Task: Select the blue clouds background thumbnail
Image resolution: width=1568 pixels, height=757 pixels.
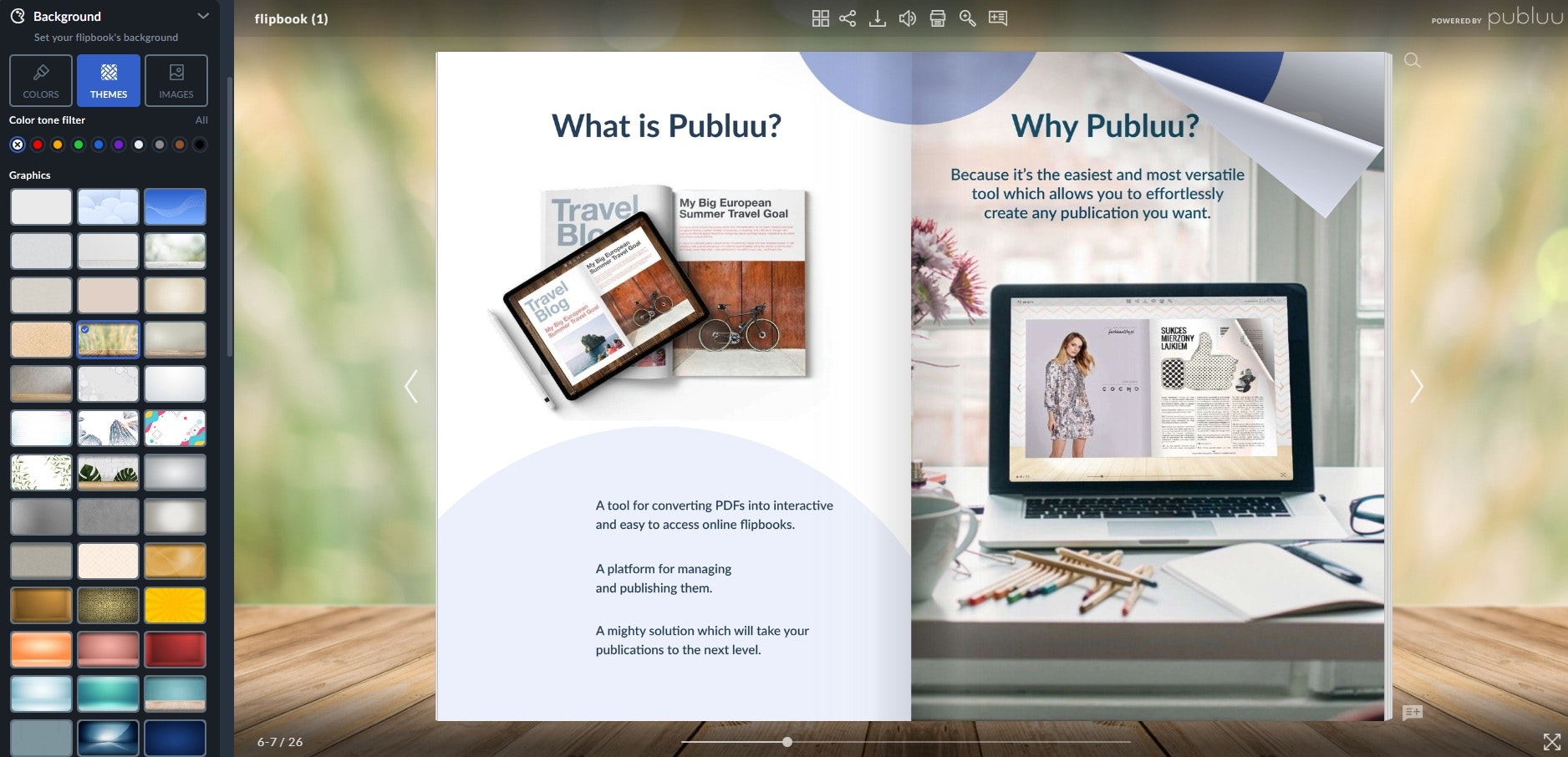Action: [x=108, y=206]
